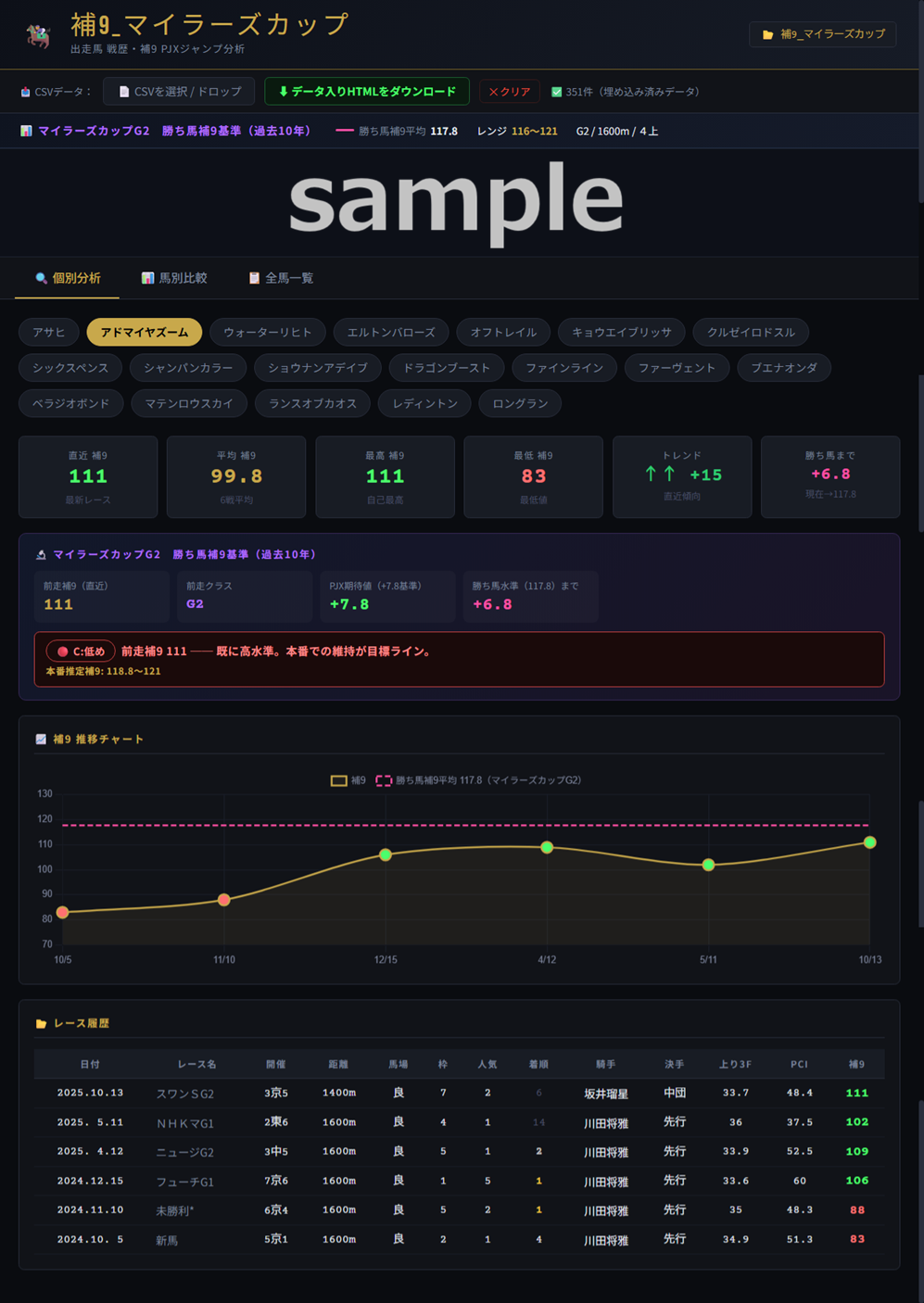Click the 10/13 data point on chart
Viewport: 924px width, 1303px height.
pyautogui.click(x=869, y=842)
